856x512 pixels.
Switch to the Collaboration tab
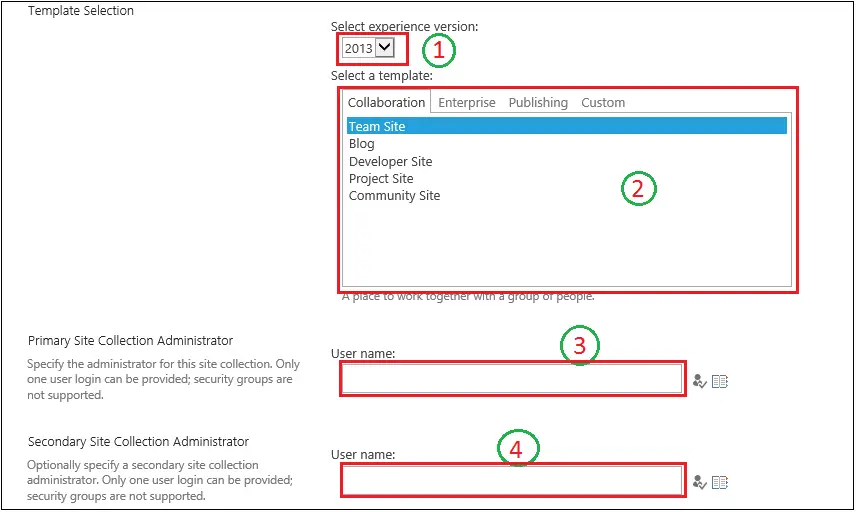[x=387, y=103]
